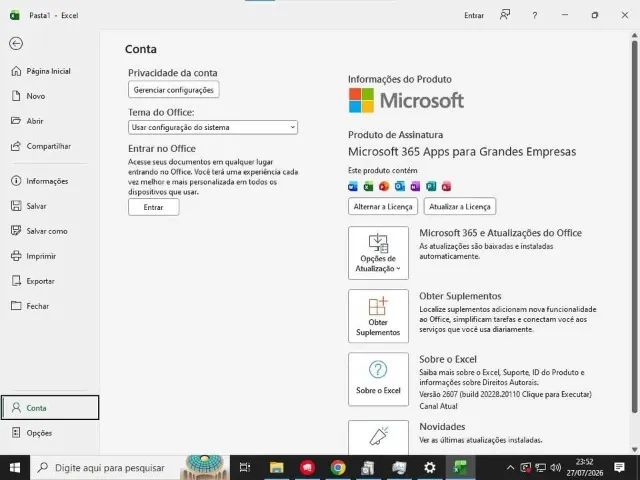Click the Canal Atual text
The height and width of the screenshot is (480, 640).
tap(438, 406)
